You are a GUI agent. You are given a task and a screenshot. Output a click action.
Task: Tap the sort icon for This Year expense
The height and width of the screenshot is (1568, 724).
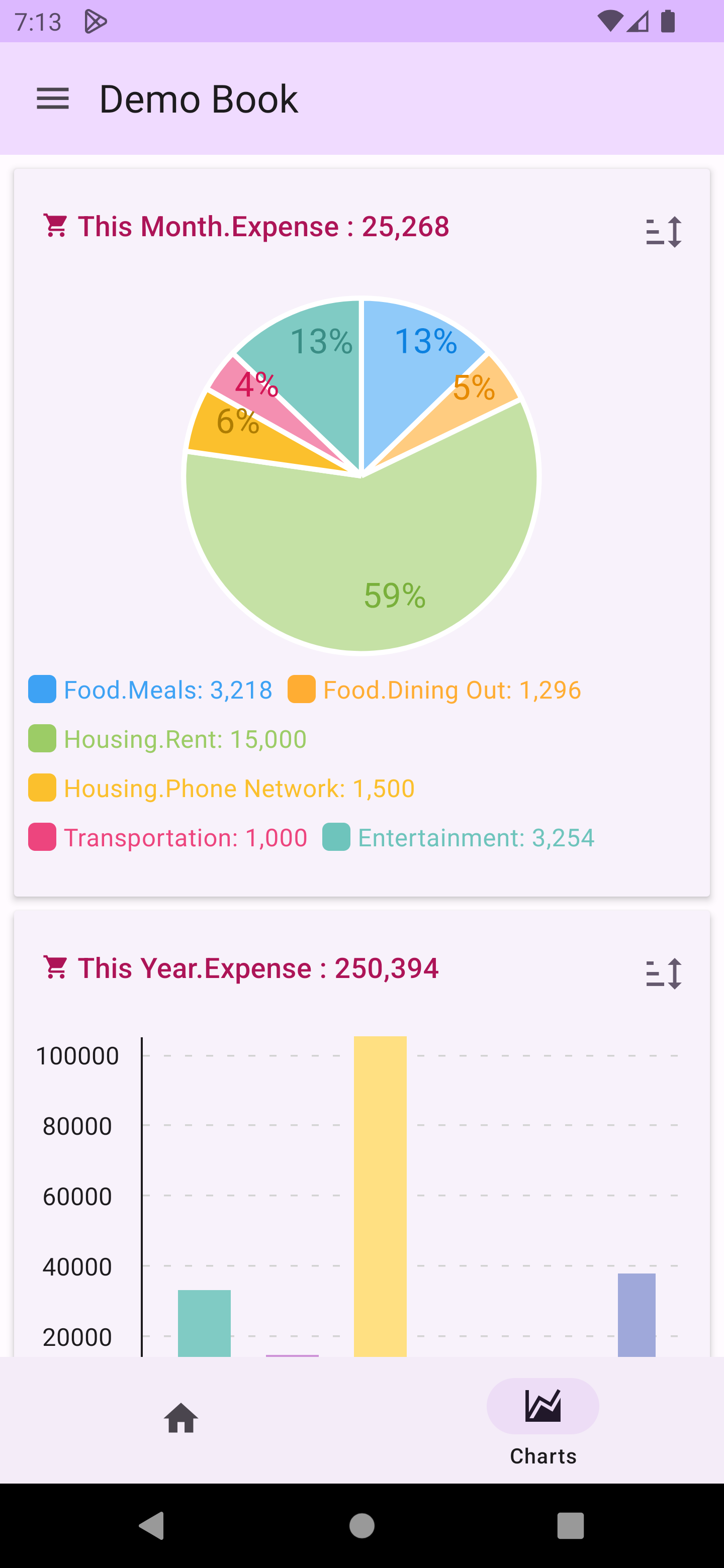663,973
